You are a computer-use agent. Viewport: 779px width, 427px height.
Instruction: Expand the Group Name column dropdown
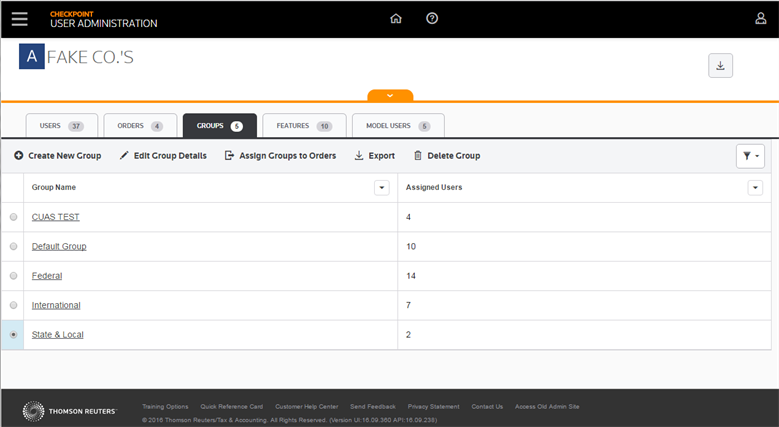coord(381,188)
